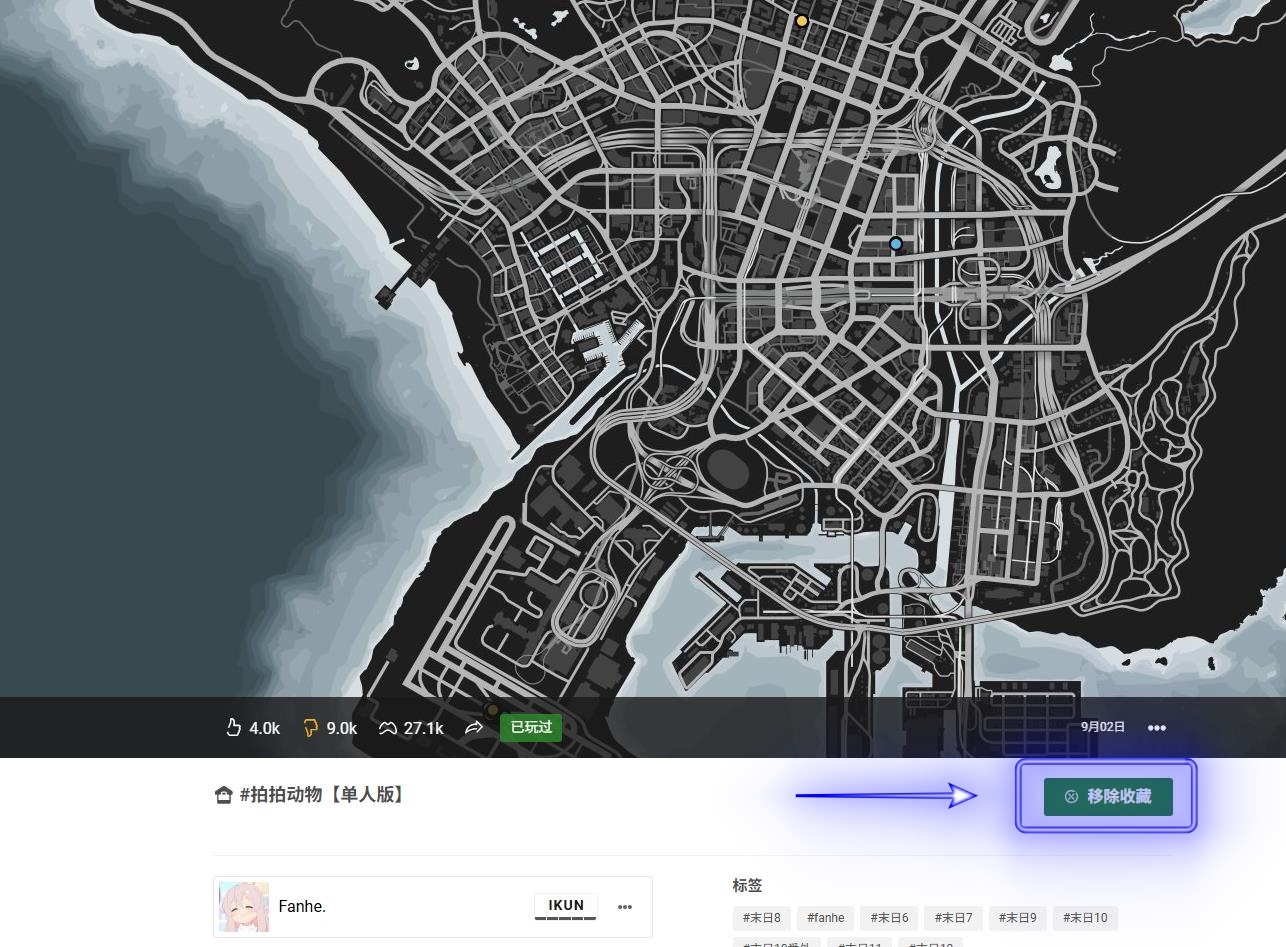Click the 4.0k likes count
This screenshot has width=1286, height=947.
[x=264, y=728]
